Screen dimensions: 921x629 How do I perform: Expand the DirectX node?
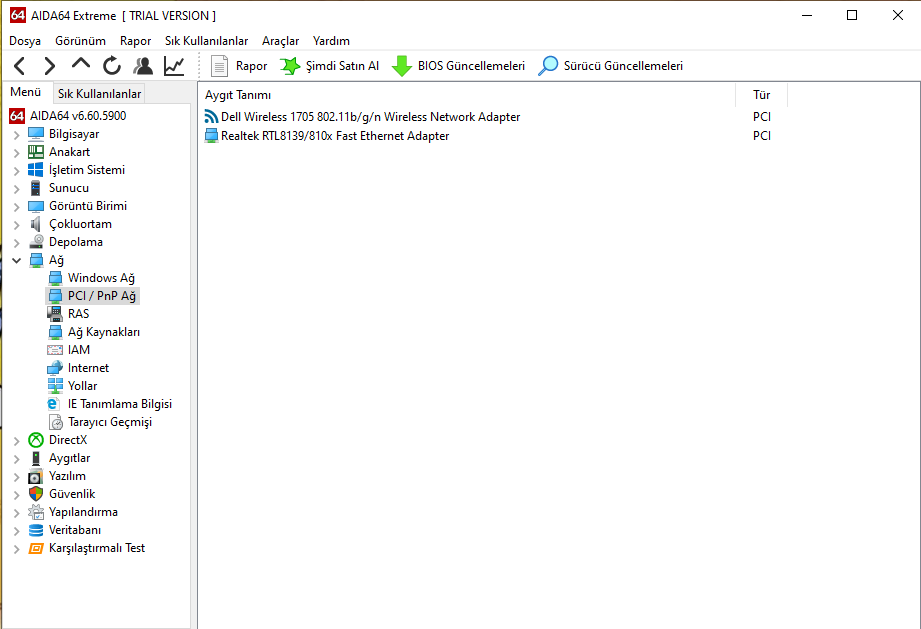tap(16, 441)
